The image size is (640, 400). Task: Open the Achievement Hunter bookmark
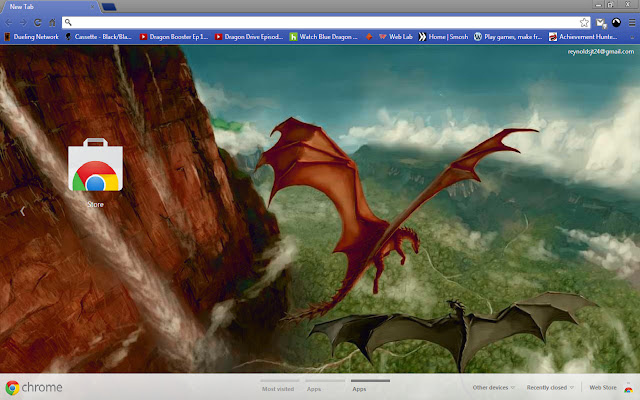[x=583, y=37]
